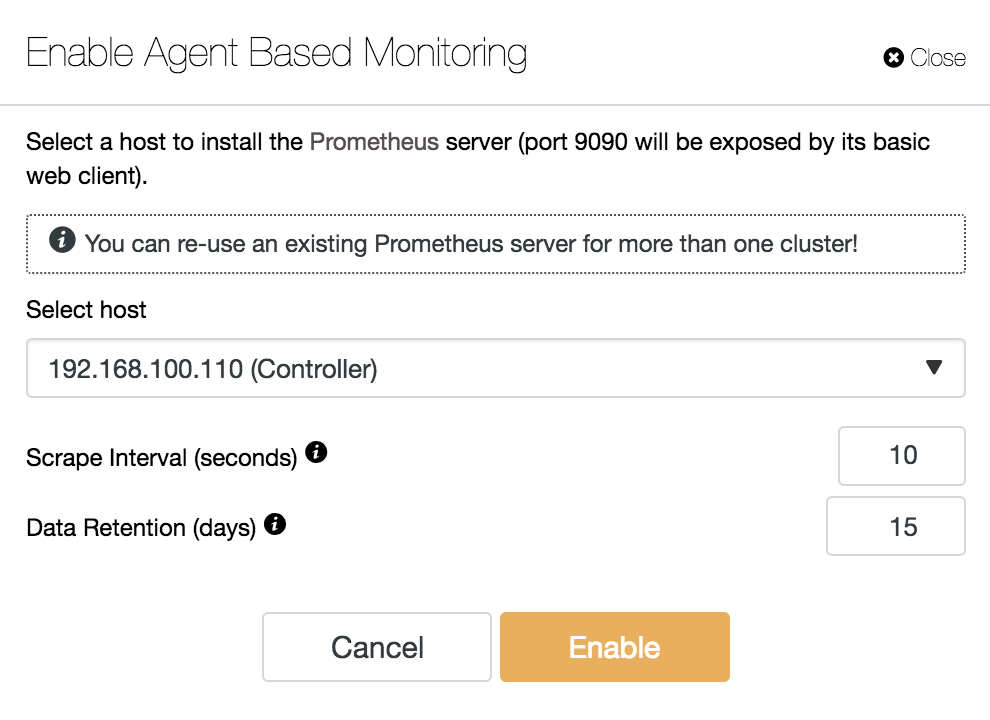Open the Select host combo box
The image size is (990, 720).
pyautogui.click(x=496, y=368)
